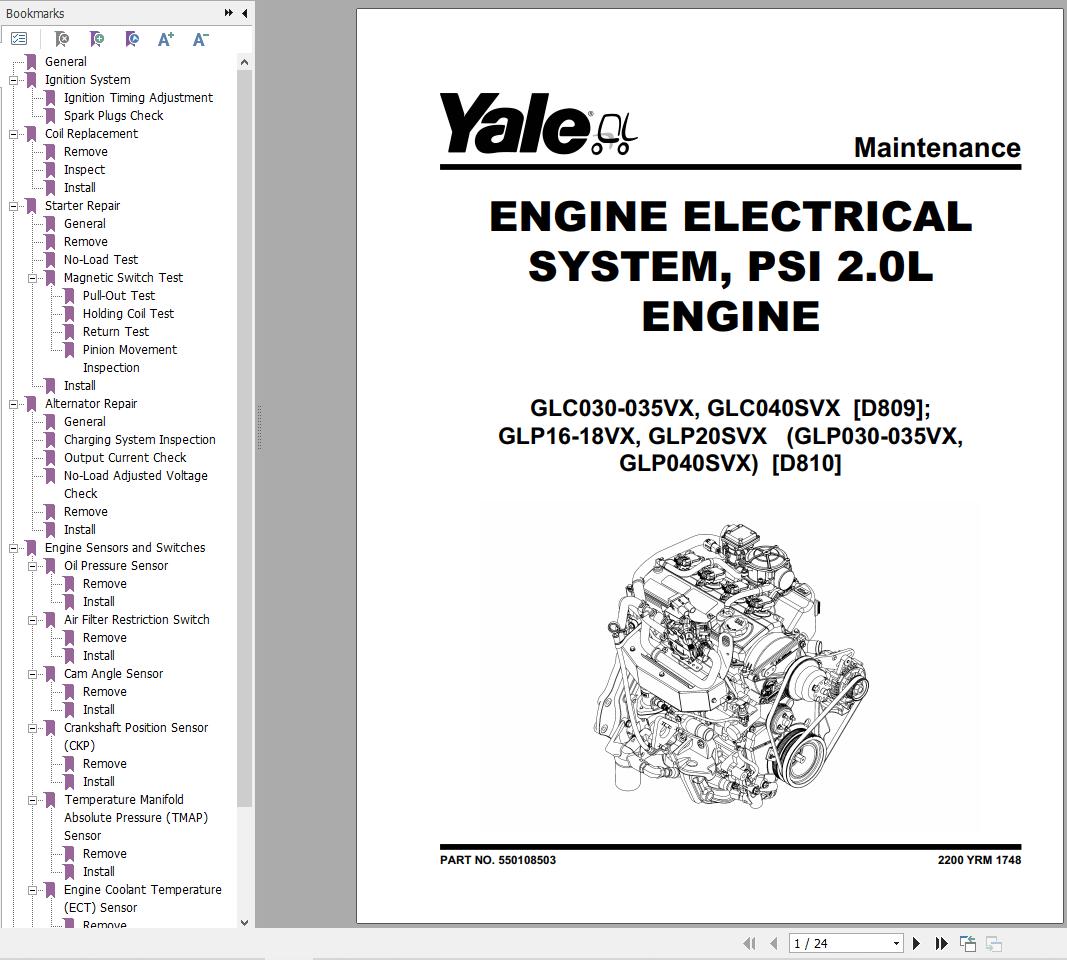Click bookmark icon beside Oil Pressure Sensor
Viewport: 1067px width, 960px height.
pyautogui.click(x=50, y=566)
